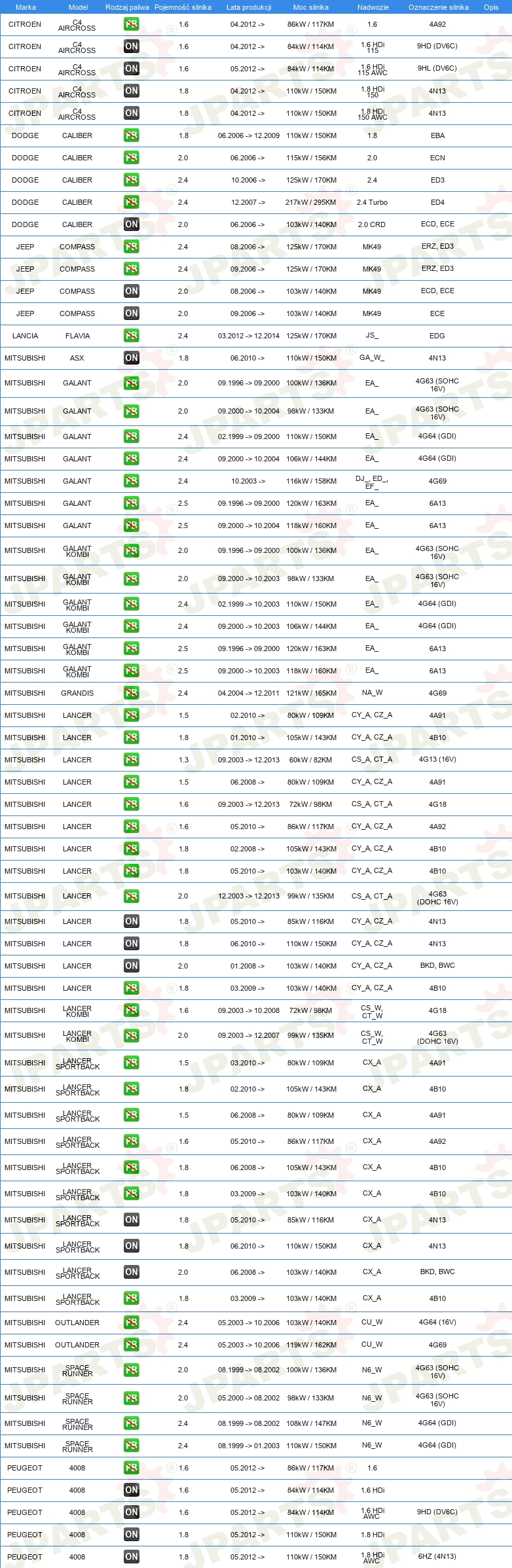Click ON icon in Lancer CY_A BKD, BWC row
The width and height of the screenshot is (512, 1568).
point(132,966)
